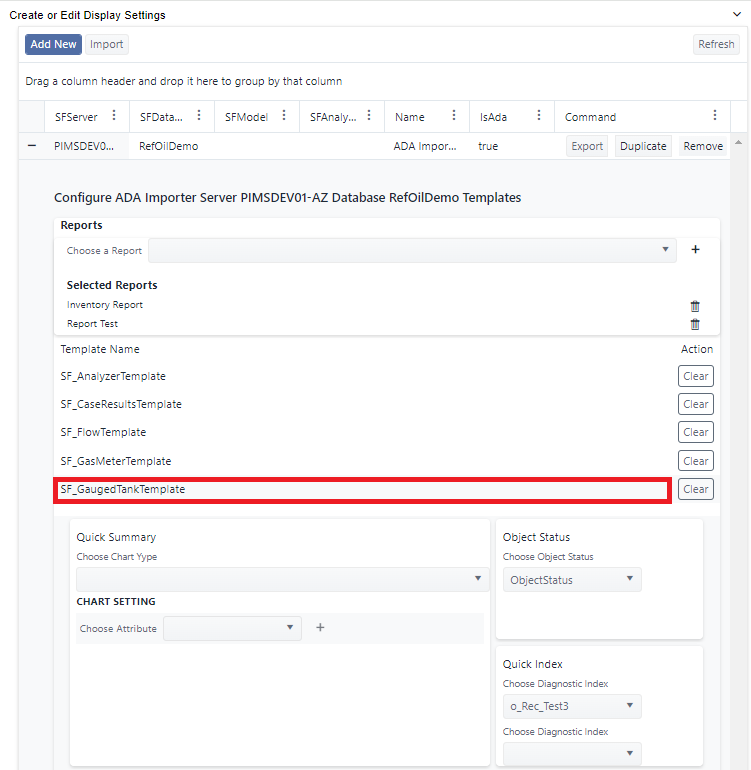Select the SF_GaugedTankTemplate row
The image size is (751, 770).
coord(362,489)
